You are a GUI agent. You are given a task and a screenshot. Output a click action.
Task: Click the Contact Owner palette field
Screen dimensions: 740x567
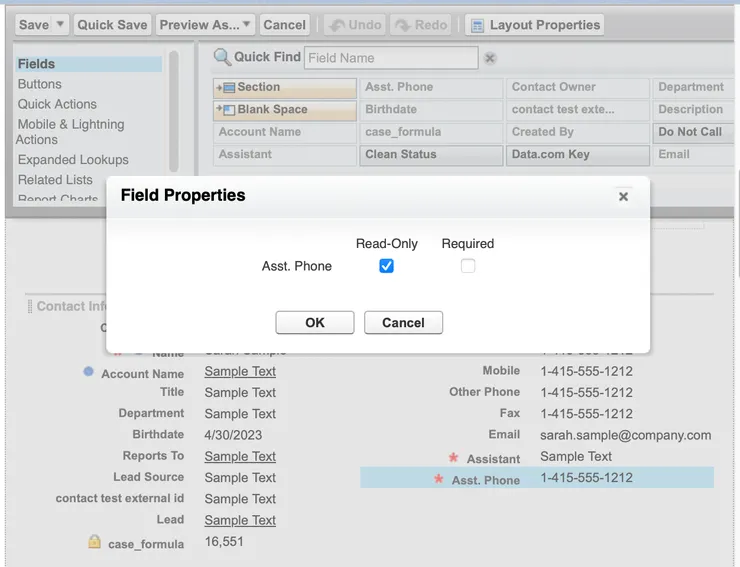click(577, 87)
